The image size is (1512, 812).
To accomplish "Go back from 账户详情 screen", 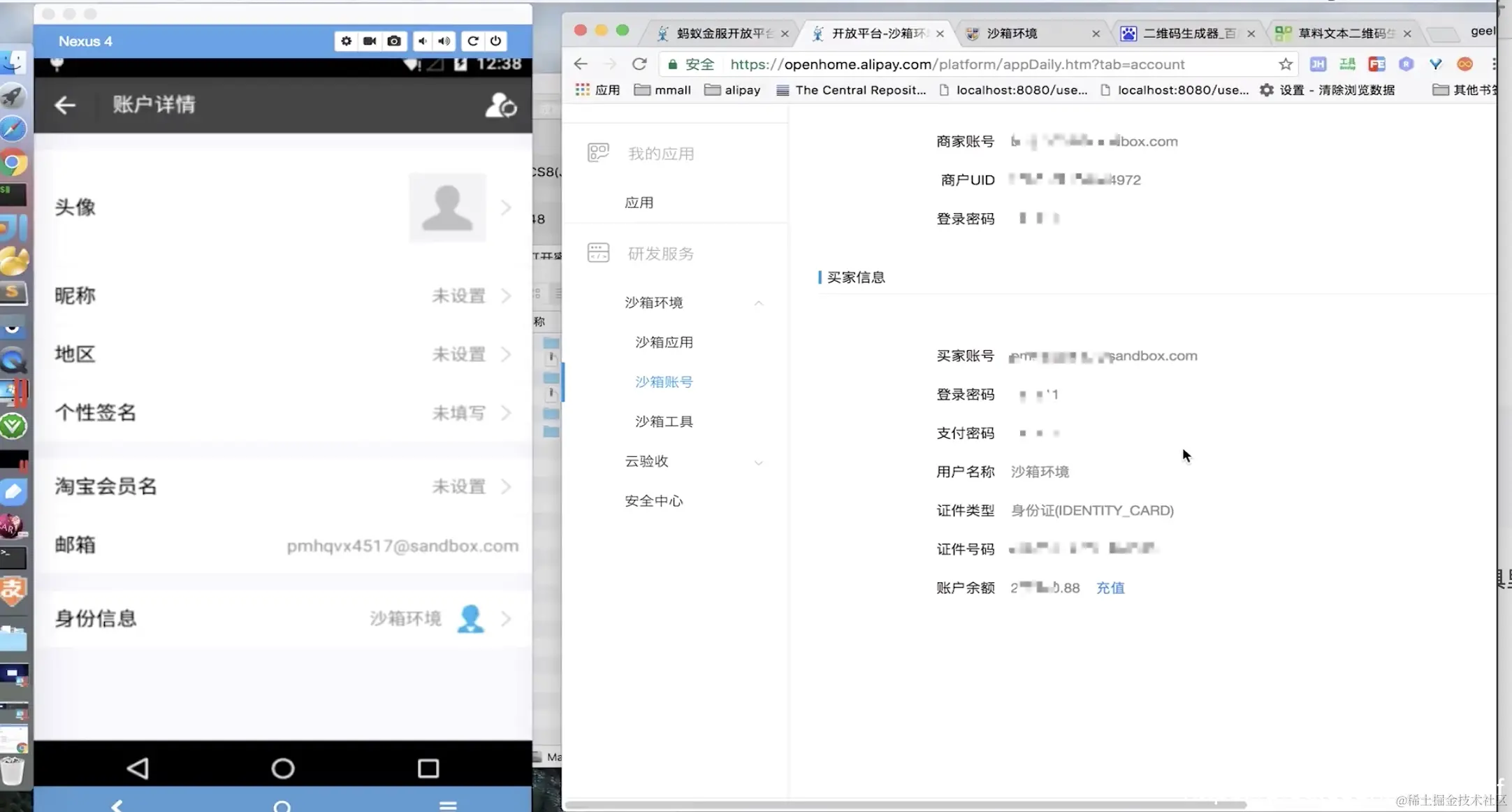I will (x=65, y=105).
